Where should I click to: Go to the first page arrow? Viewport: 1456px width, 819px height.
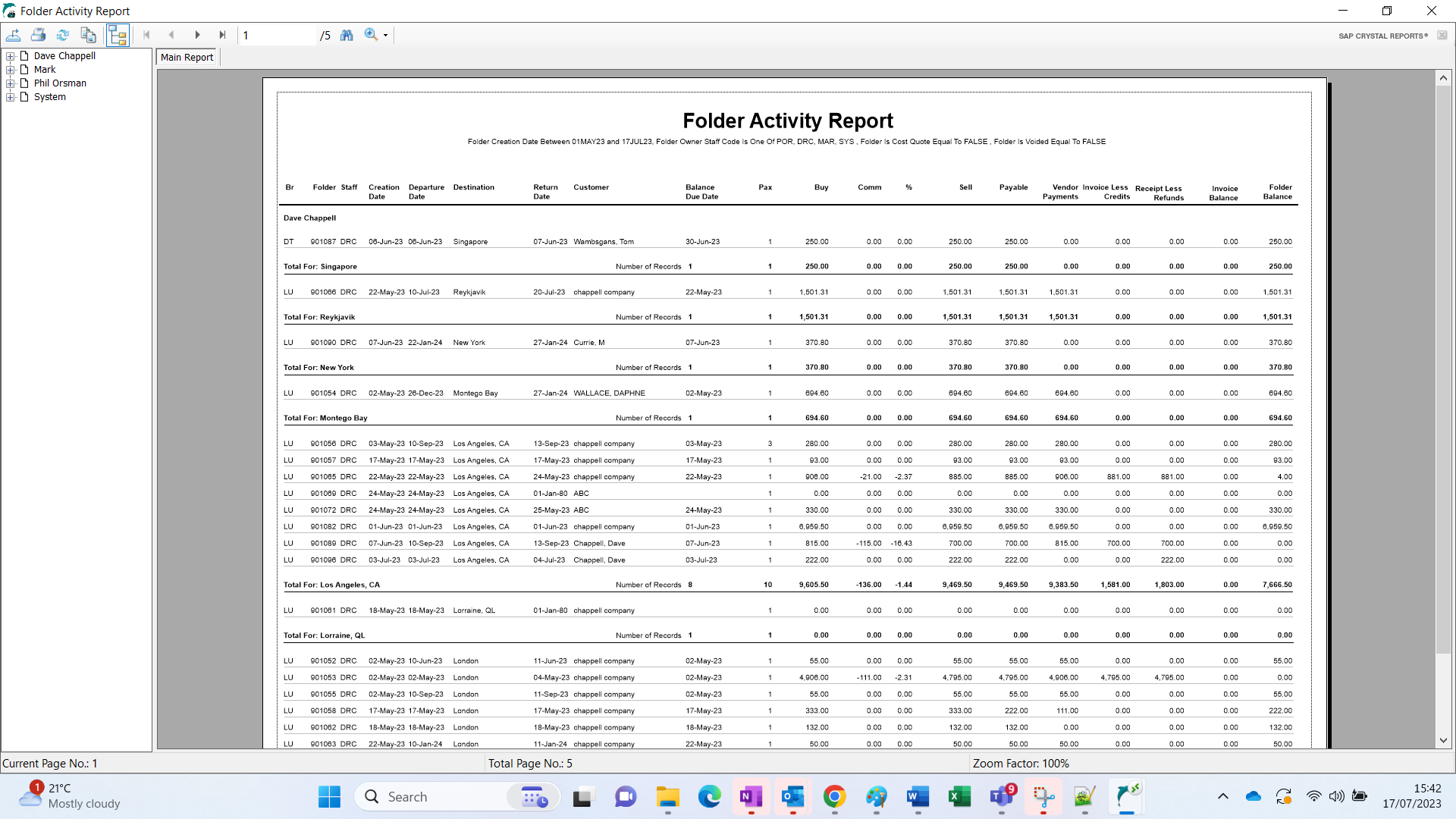coord(146,35)
